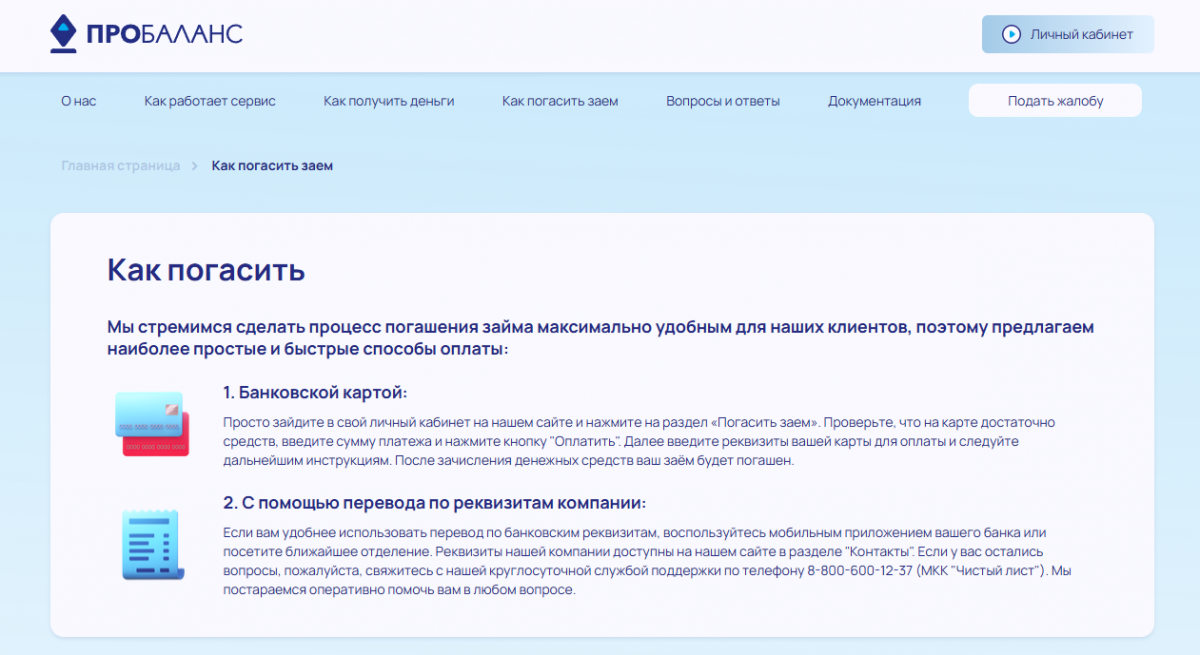Select Как получить деньги in navigation

click(x=389, y=101)
